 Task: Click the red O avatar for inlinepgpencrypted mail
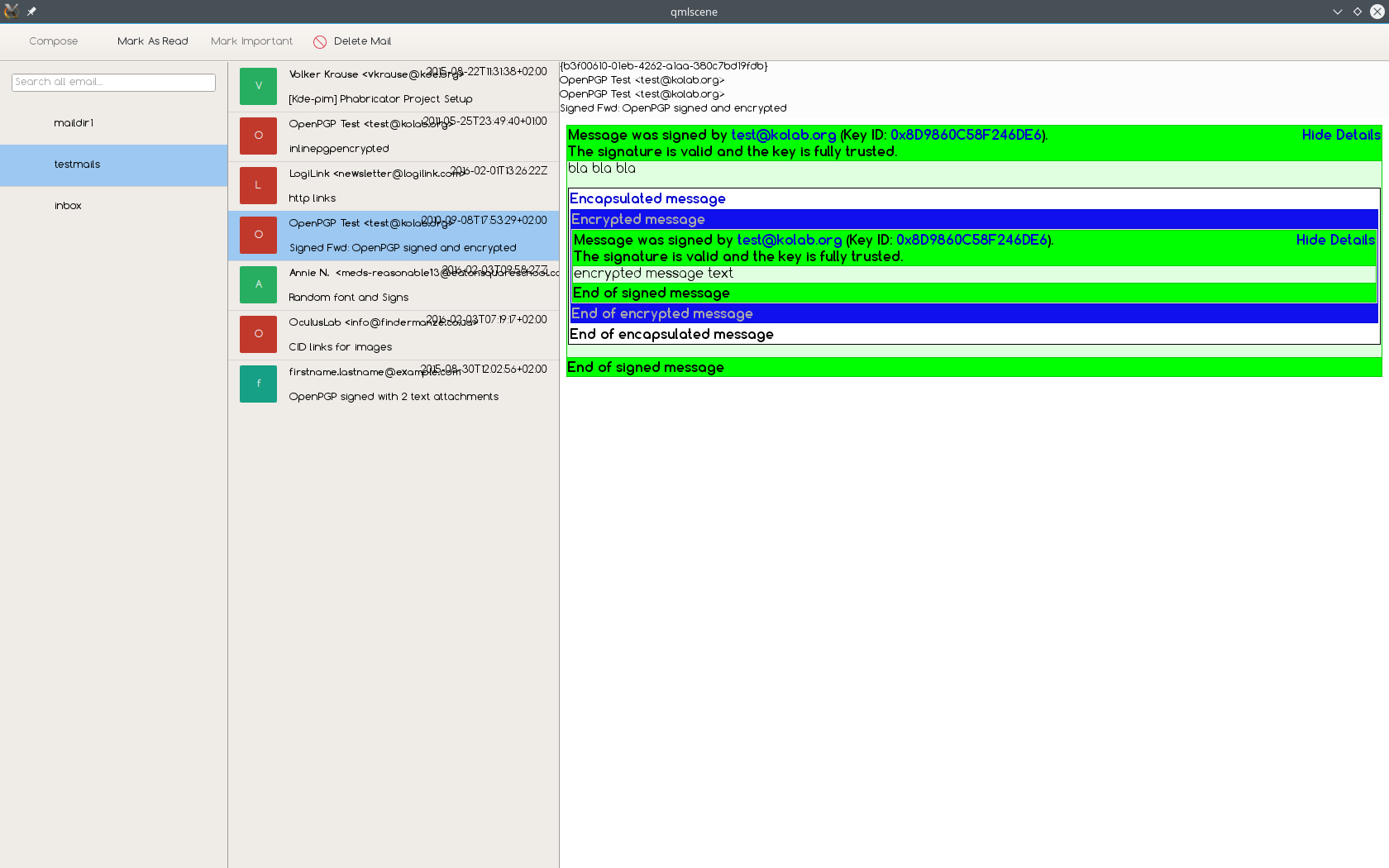(258, 136)
